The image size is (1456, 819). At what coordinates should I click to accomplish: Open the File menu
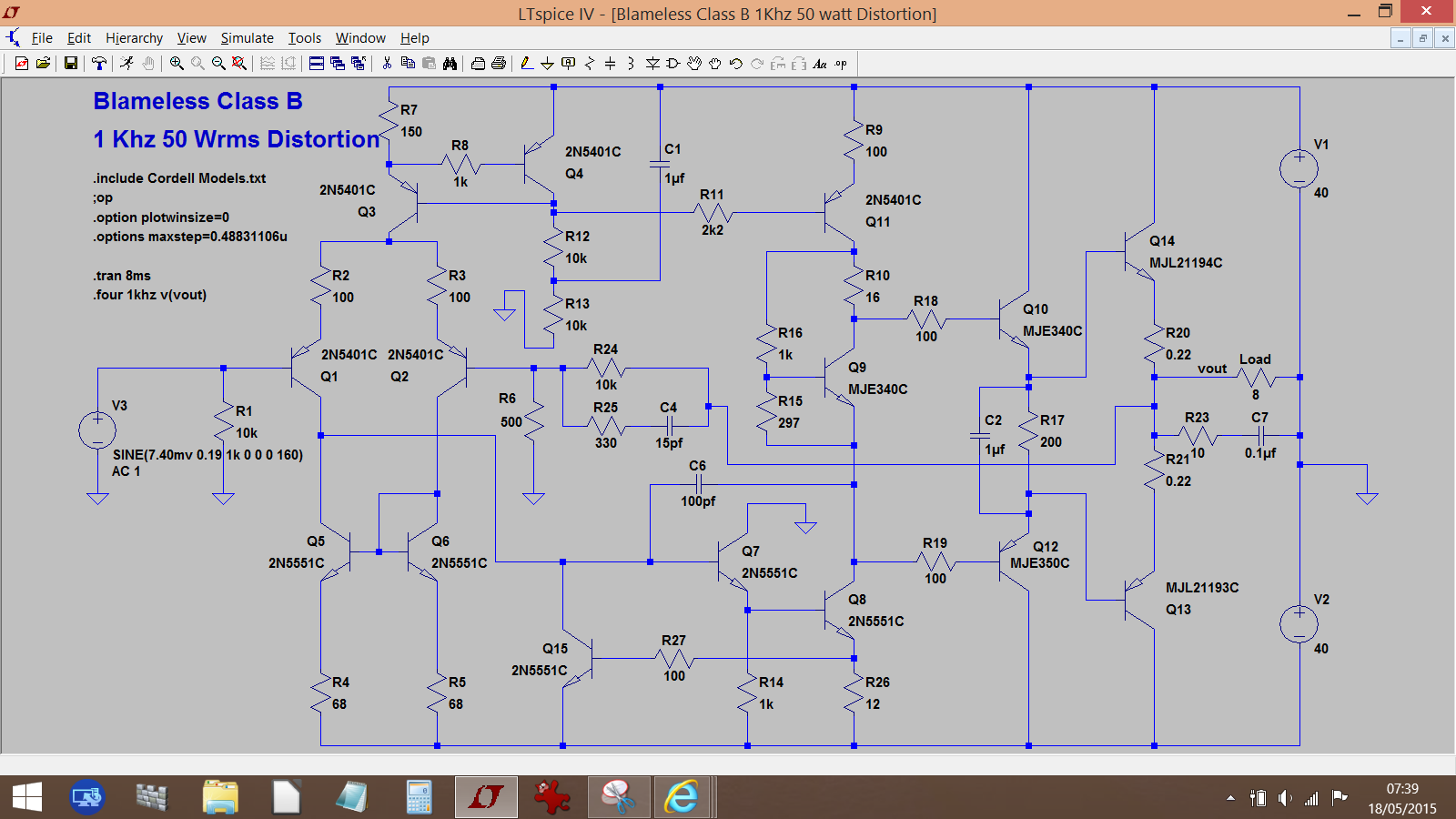click(x=42, y=38)
